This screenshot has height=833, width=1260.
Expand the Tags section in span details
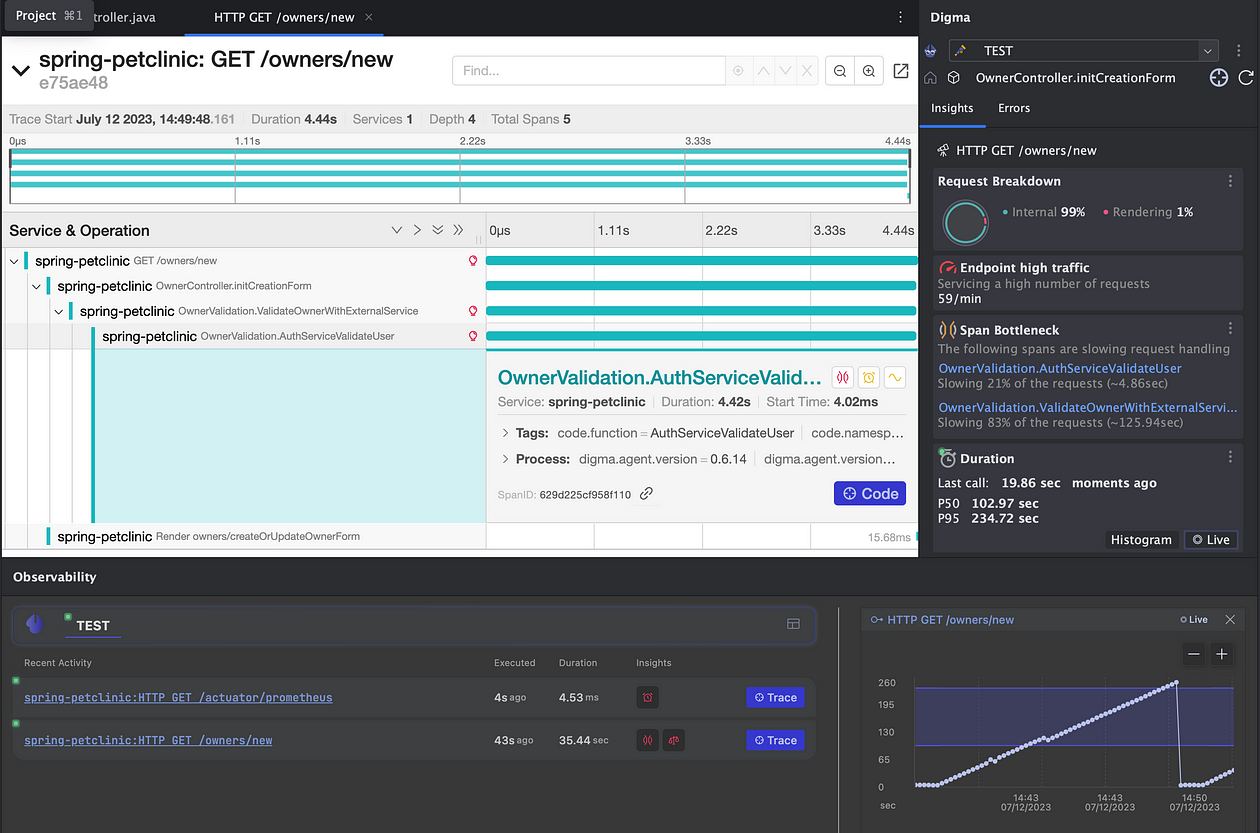point(506,432)
